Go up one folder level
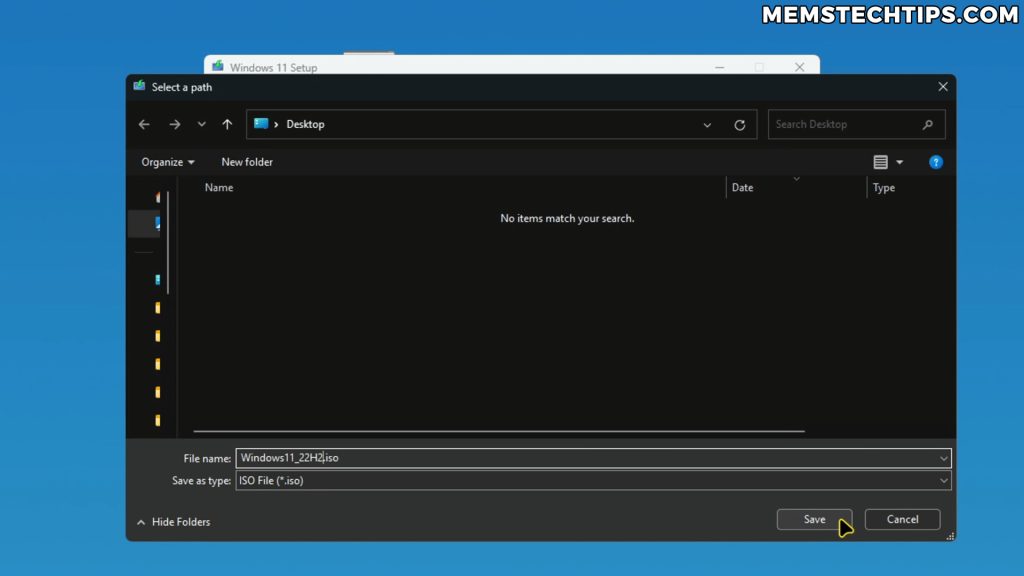1024x576 pixels. click(227, 124)
